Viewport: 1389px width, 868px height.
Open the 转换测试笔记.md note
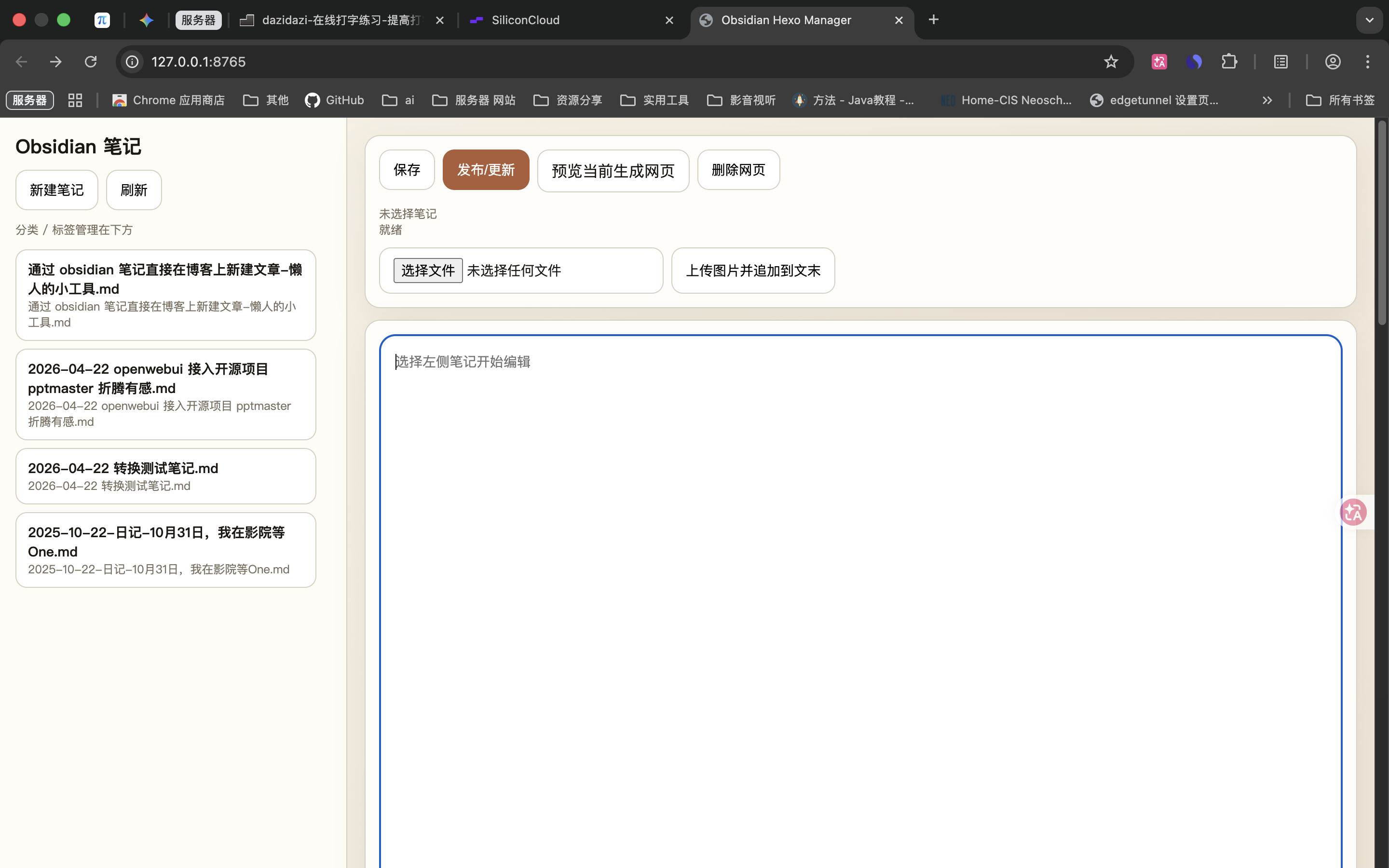click(x=166, y=476)
